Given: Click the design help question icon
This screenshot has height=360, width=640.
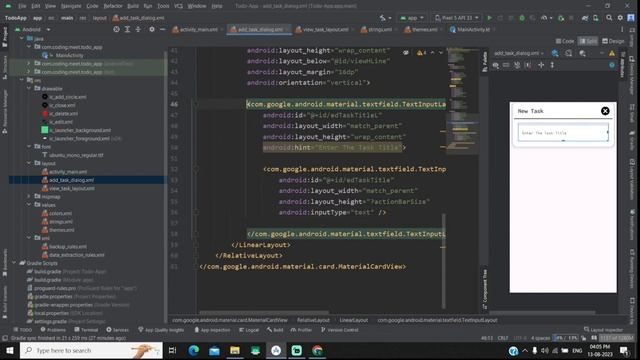Looking at the screenshot, I should [612, 65].
